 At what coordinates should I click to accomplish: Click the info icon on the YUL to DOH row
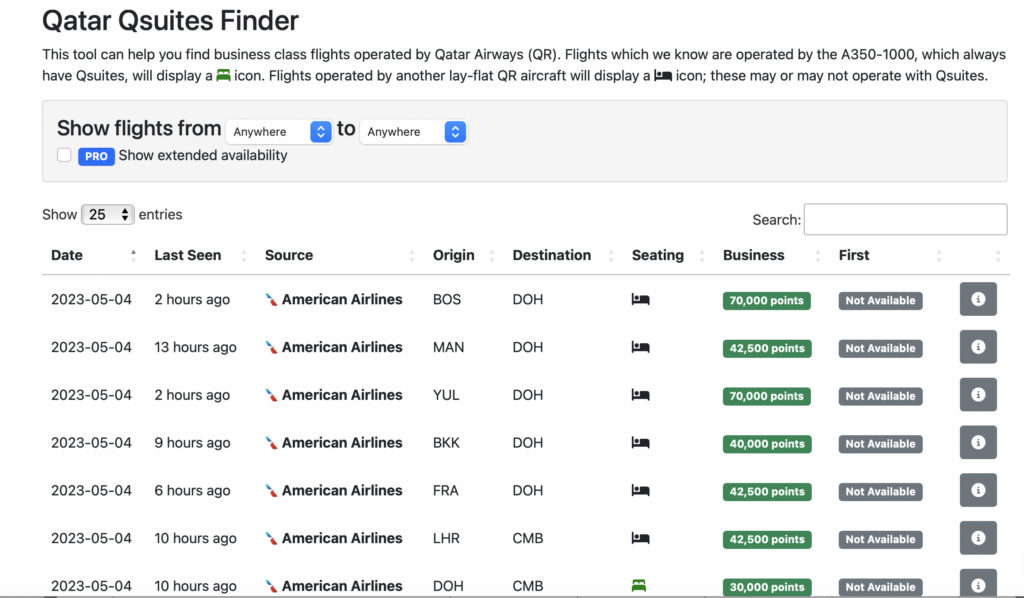point(977,394)
